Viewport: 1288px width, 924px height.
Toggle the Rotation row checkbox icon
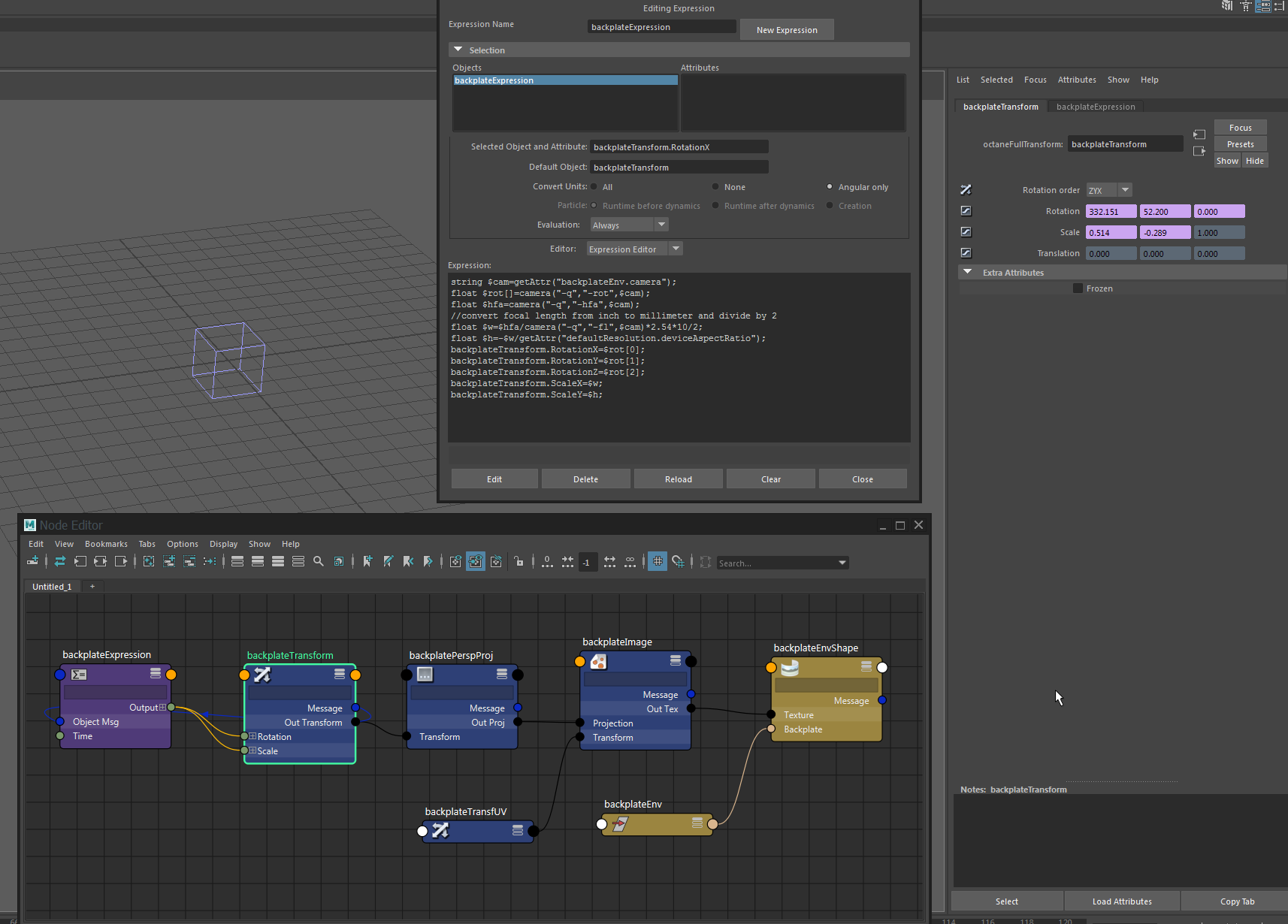point(966,211)
